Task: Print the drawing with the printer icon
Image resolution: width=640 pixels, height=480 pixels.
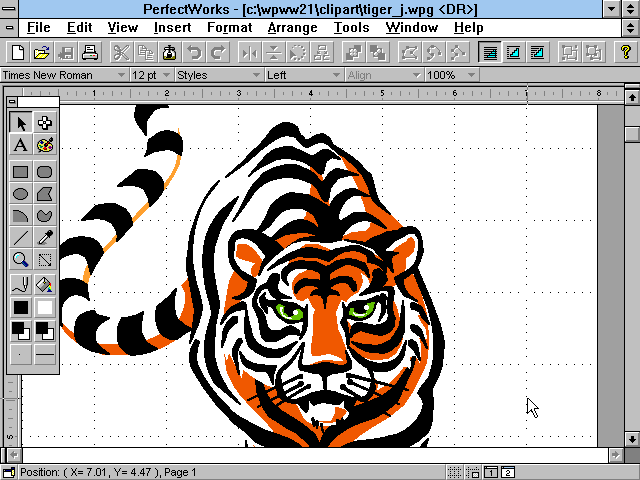Action: 89,53
